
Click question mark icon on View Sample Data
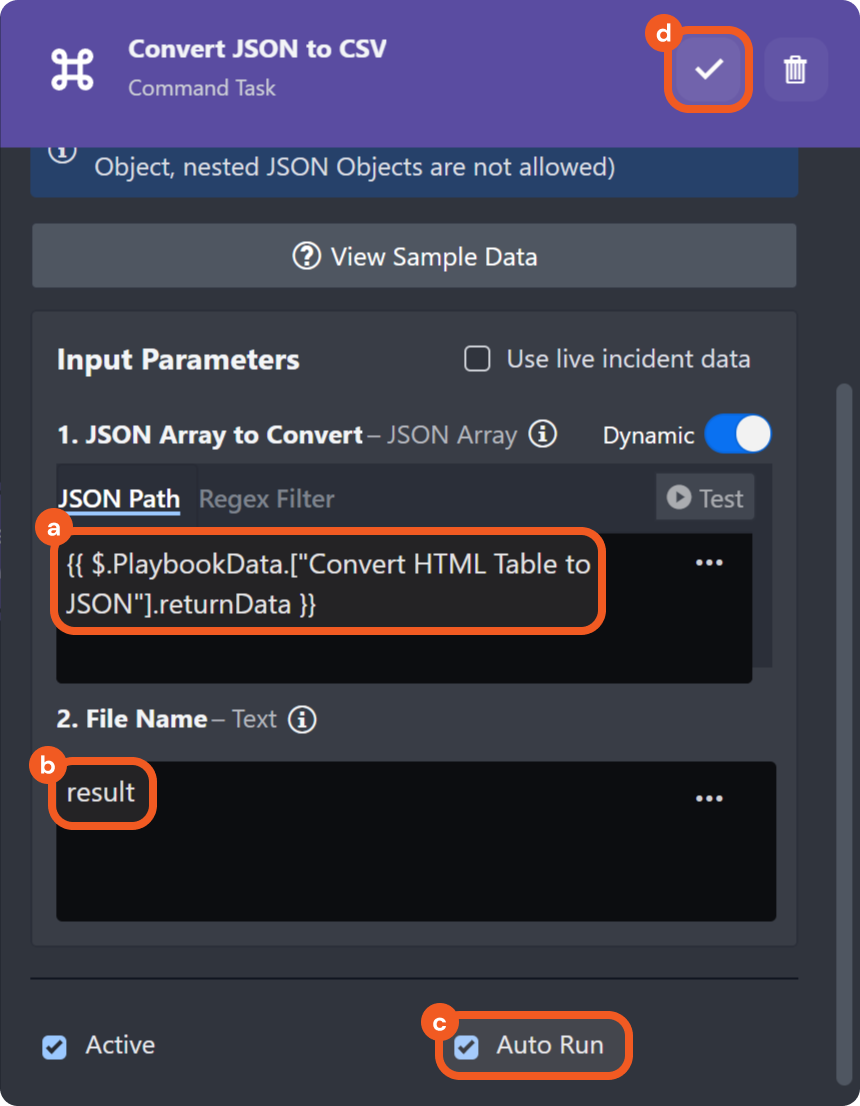pyautogui.click(x=306, y=256)
